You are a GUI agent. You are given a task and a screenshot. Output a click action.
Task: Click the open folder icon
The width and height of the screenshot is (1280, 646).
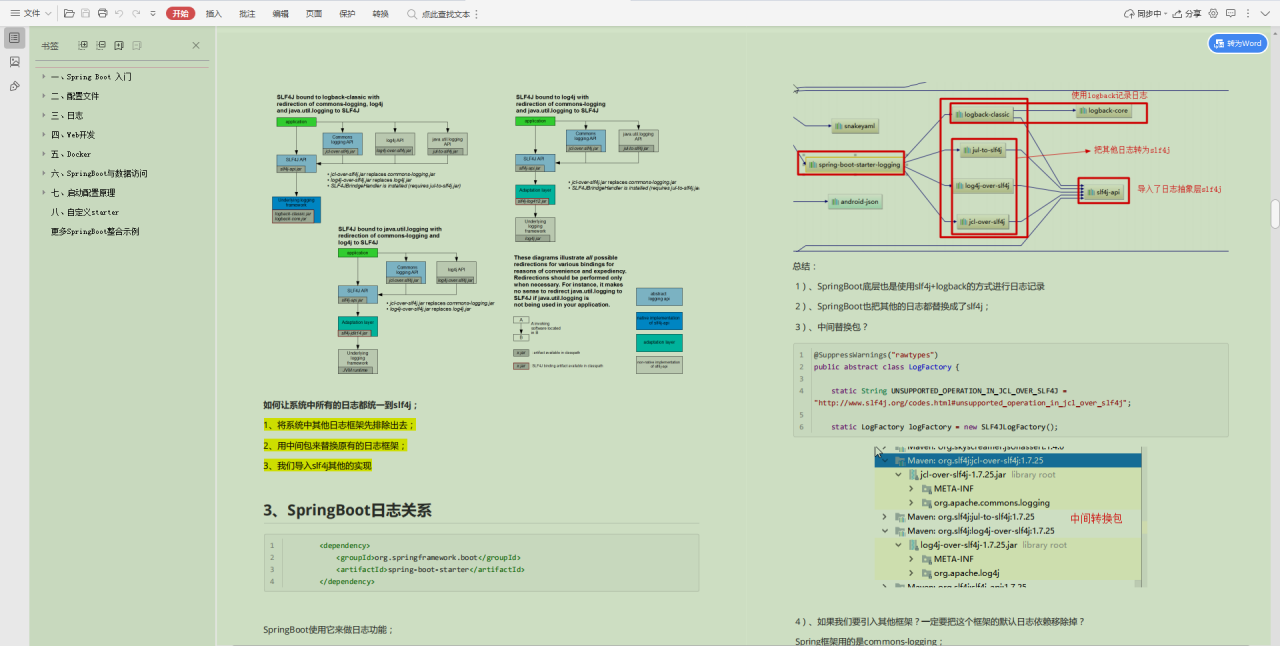(69, 14)
